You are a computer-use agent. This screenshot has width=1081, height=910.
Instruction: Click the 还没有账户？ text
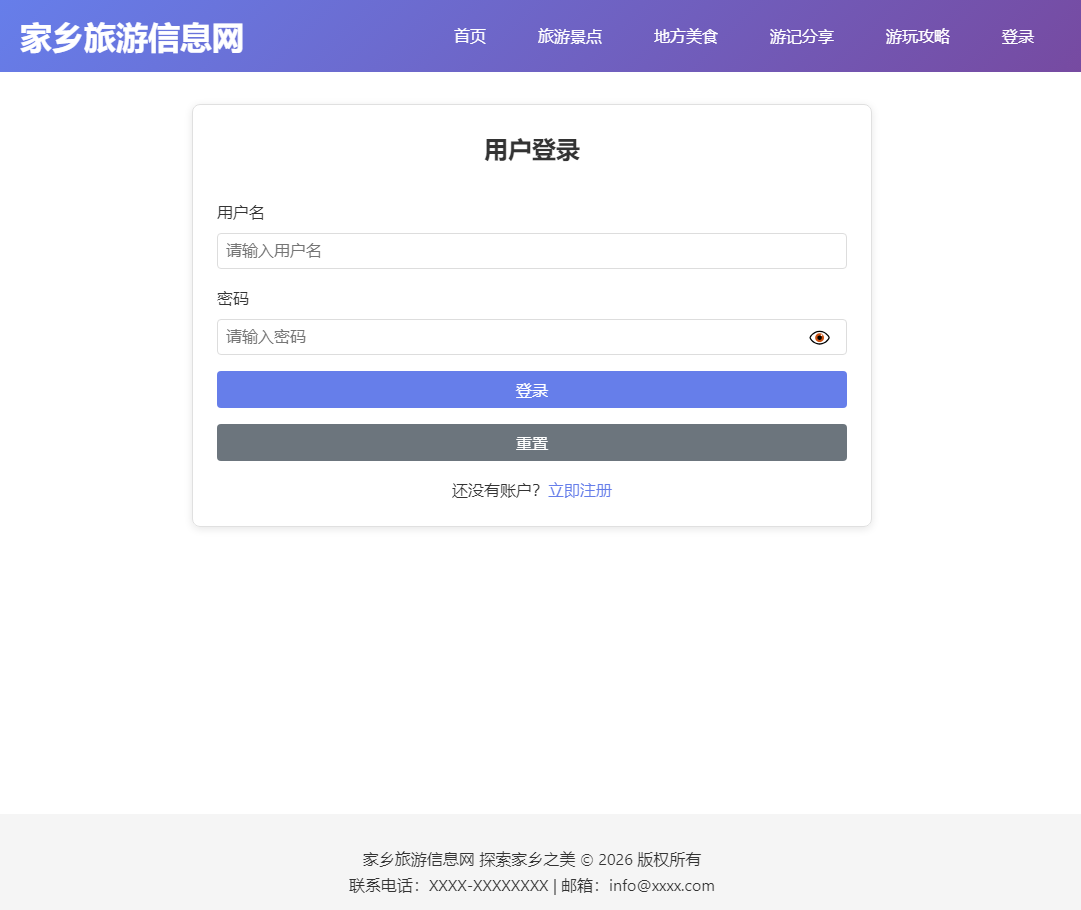(x=496, y=490)
